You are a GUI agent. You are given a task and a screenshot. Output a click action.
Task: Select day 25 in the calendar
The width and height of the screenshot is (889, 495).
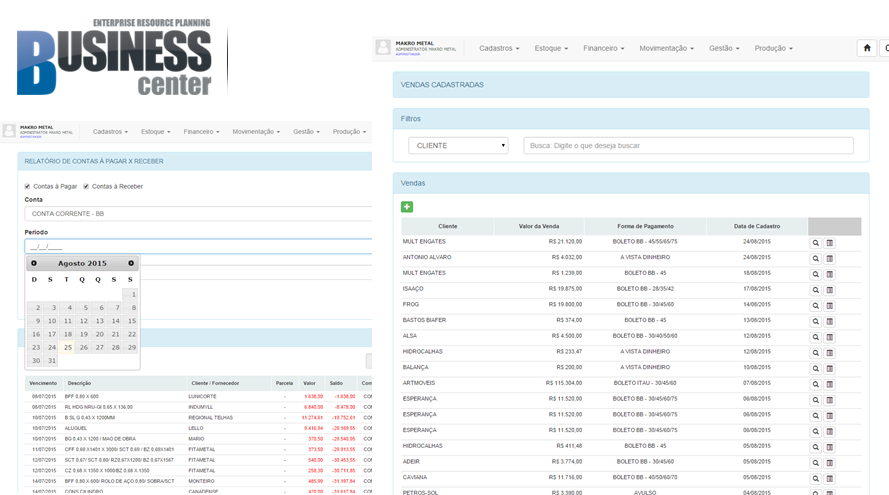(x=67, y=348)
